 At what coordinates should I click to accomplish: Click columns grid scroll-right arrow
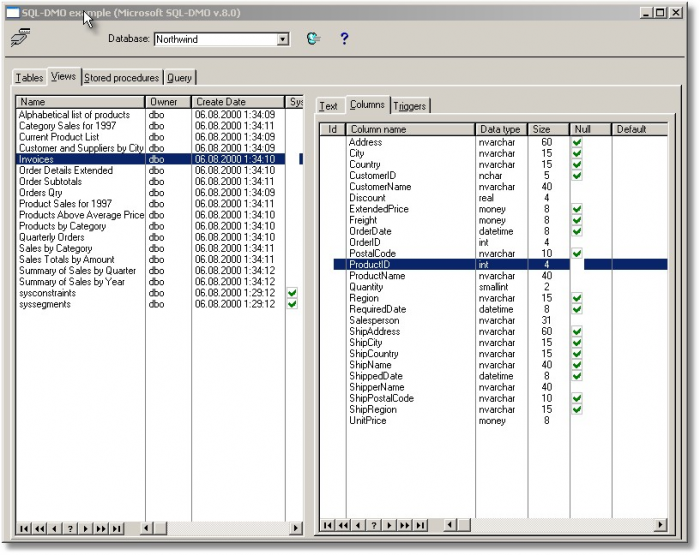click(660, 525)
